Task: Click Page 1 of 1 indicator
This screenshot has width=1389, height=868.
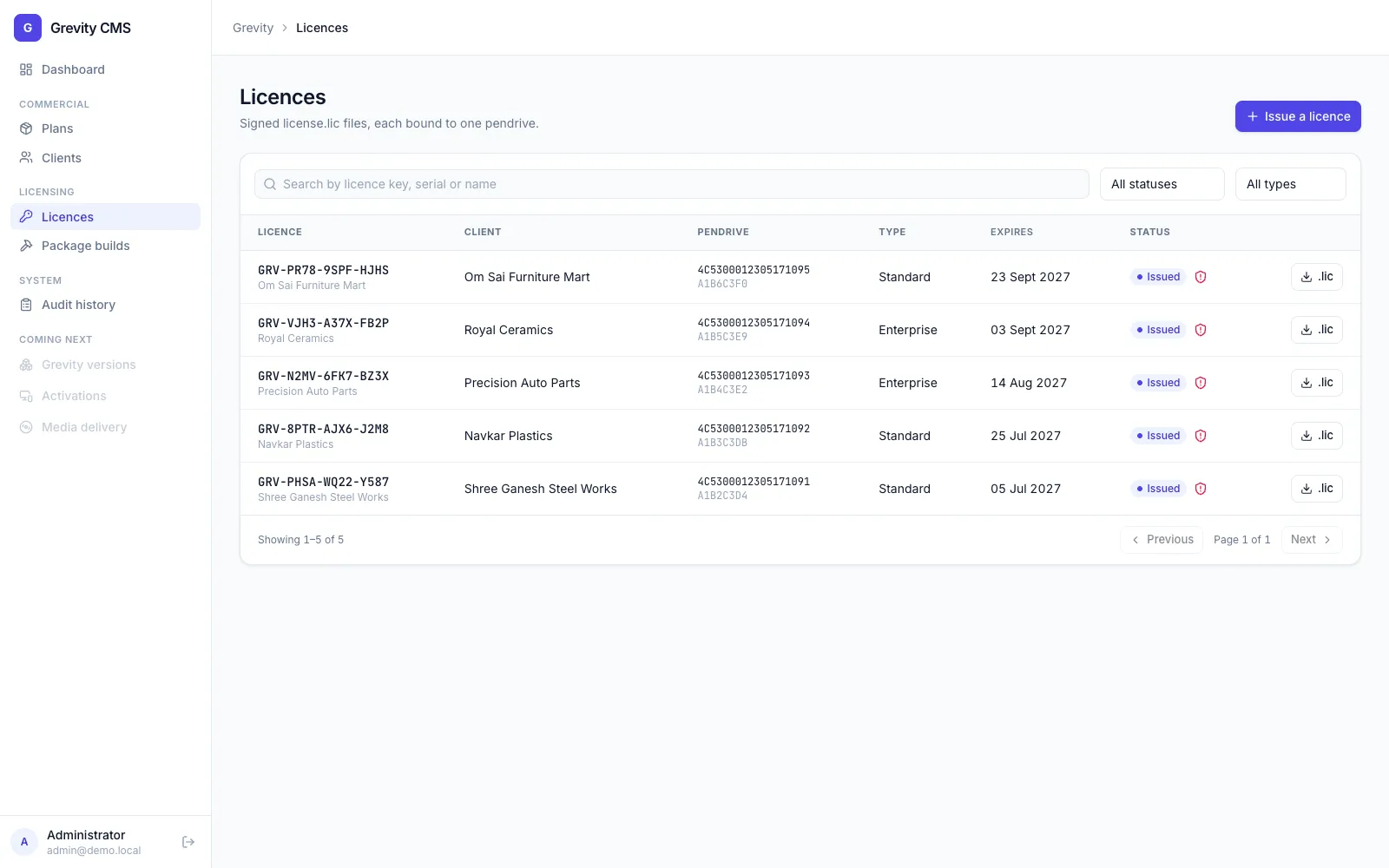Action: coord(1241,540)
